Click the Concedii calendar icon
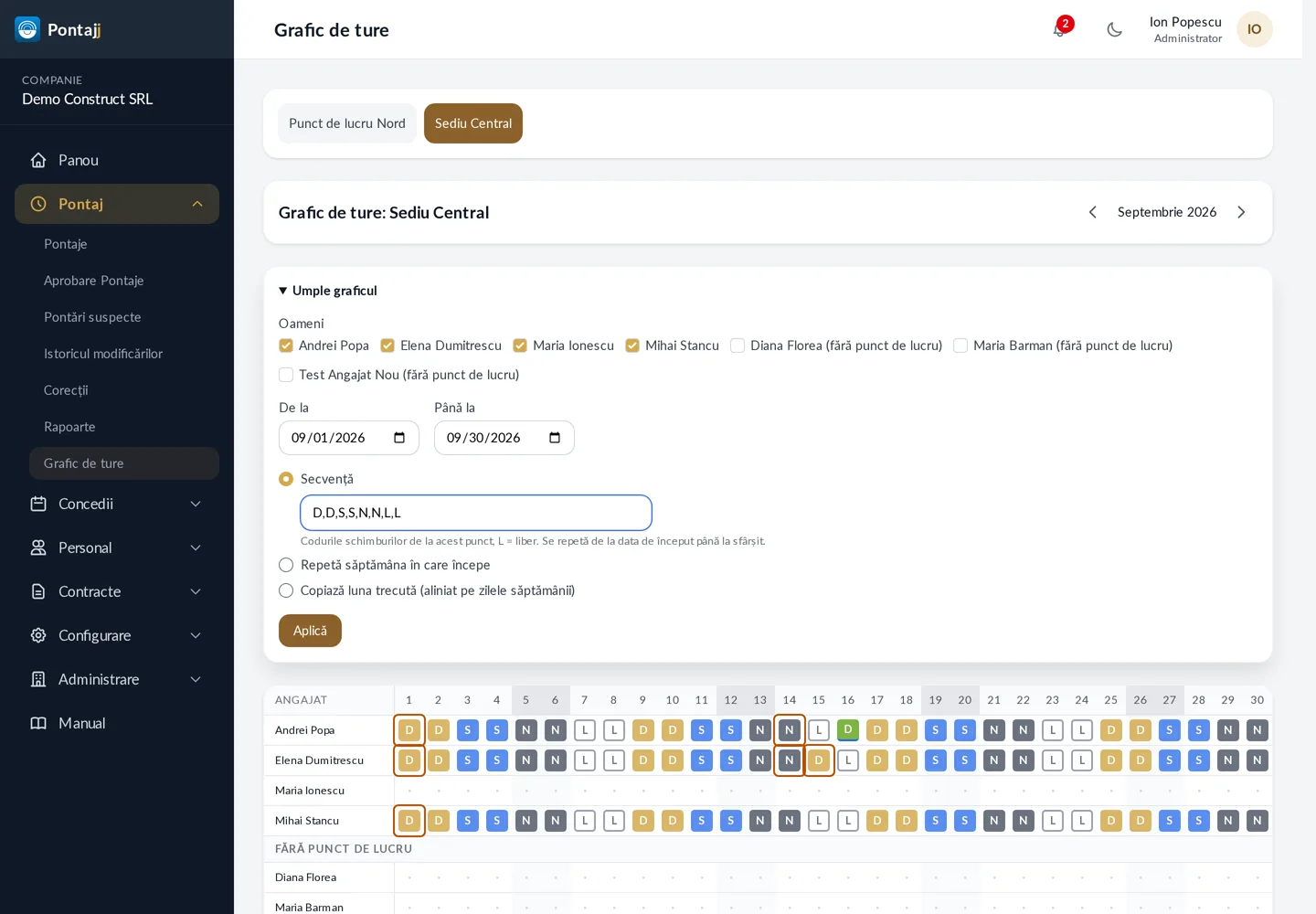1316x914 pixels. [38, 504]
